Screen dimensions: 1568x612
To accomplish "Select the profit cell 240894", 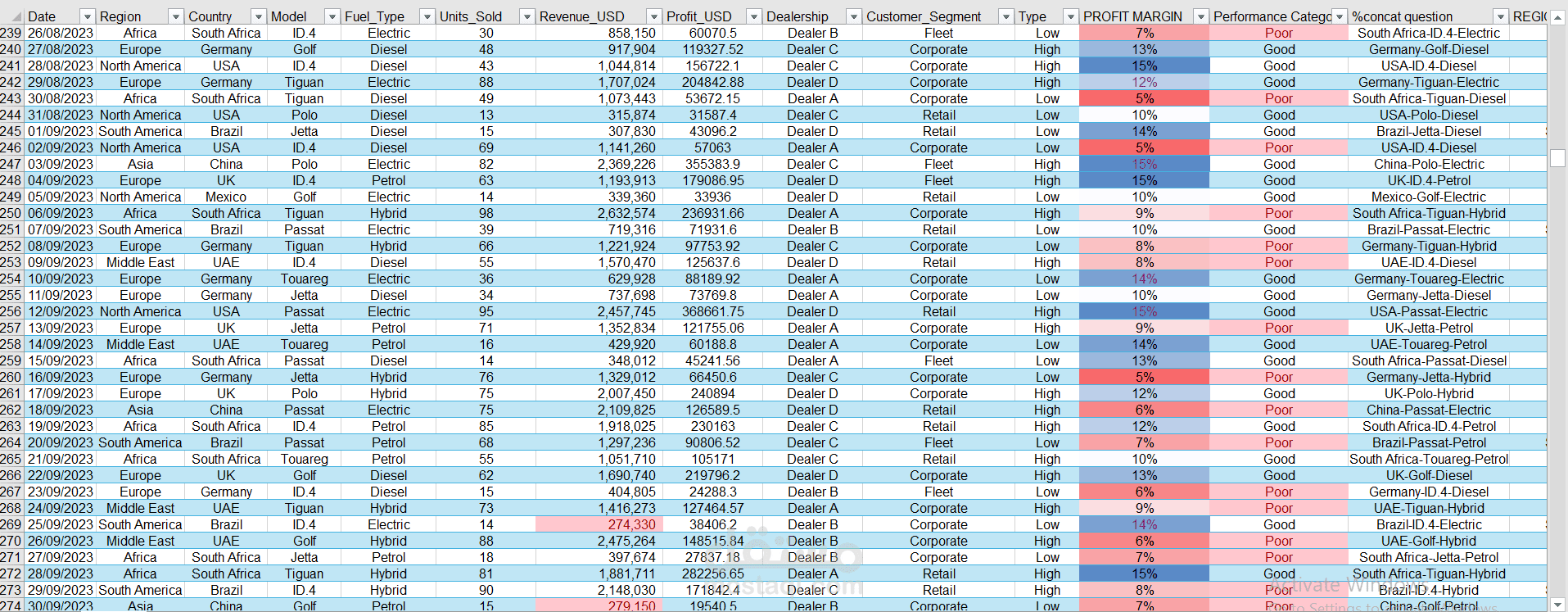I will 712,393.
